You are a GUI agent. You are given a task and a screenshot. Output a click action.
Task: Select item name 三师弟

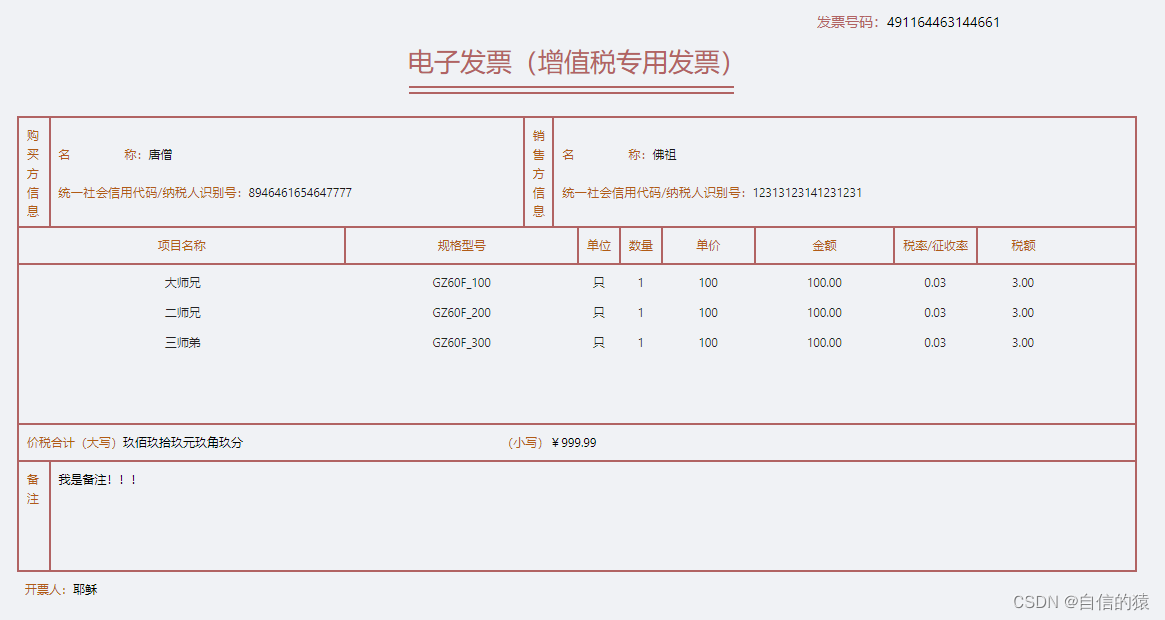click(x=182, y=343)
